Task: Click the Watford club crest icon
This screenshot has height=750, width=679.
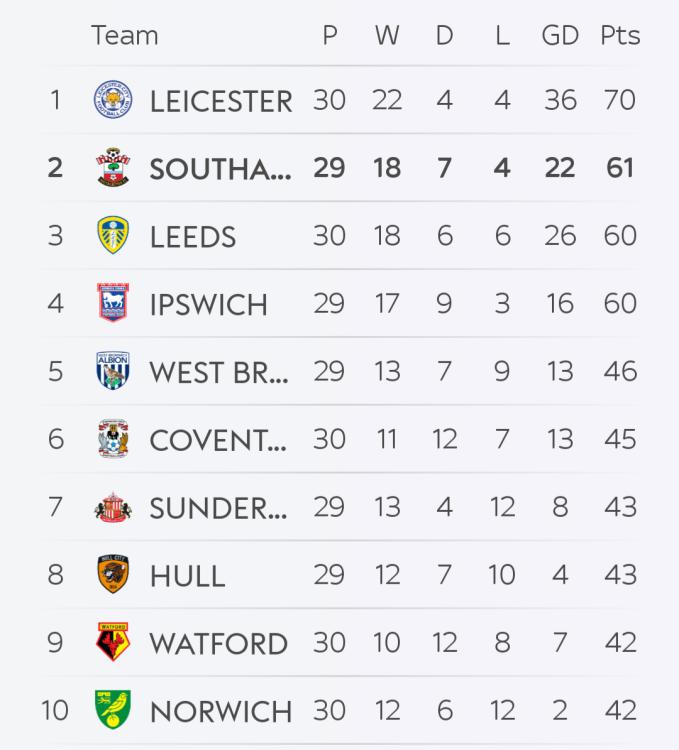Action: coord(113,643)
